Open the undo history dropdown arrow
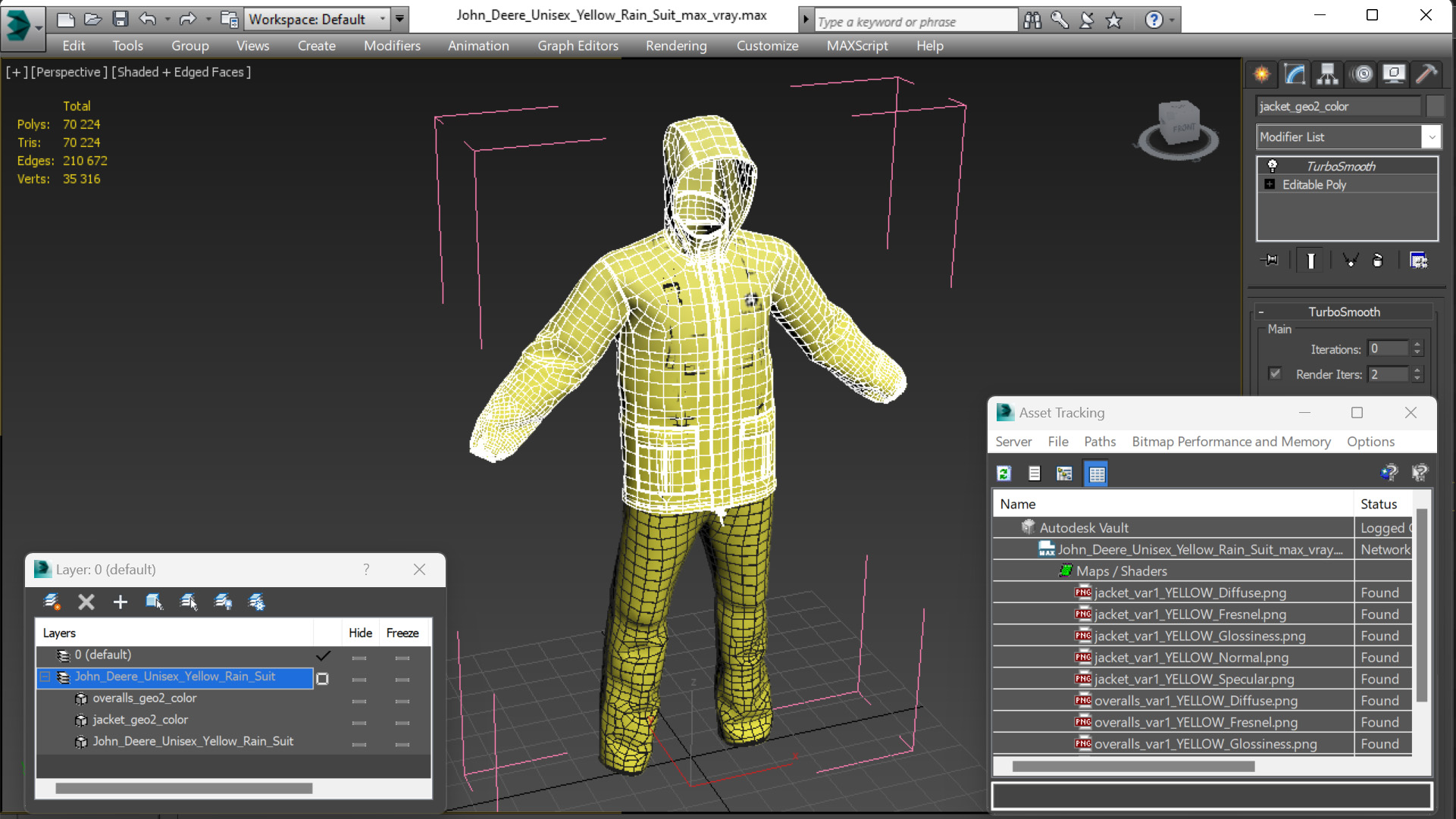The height and width of the screenshot is (819, 1456). [168, 19]
